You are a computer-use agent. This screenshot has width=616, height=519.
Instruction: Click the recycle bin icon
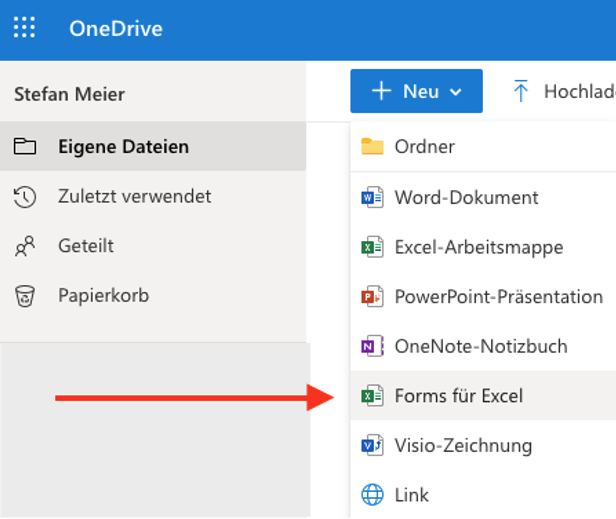25,296
